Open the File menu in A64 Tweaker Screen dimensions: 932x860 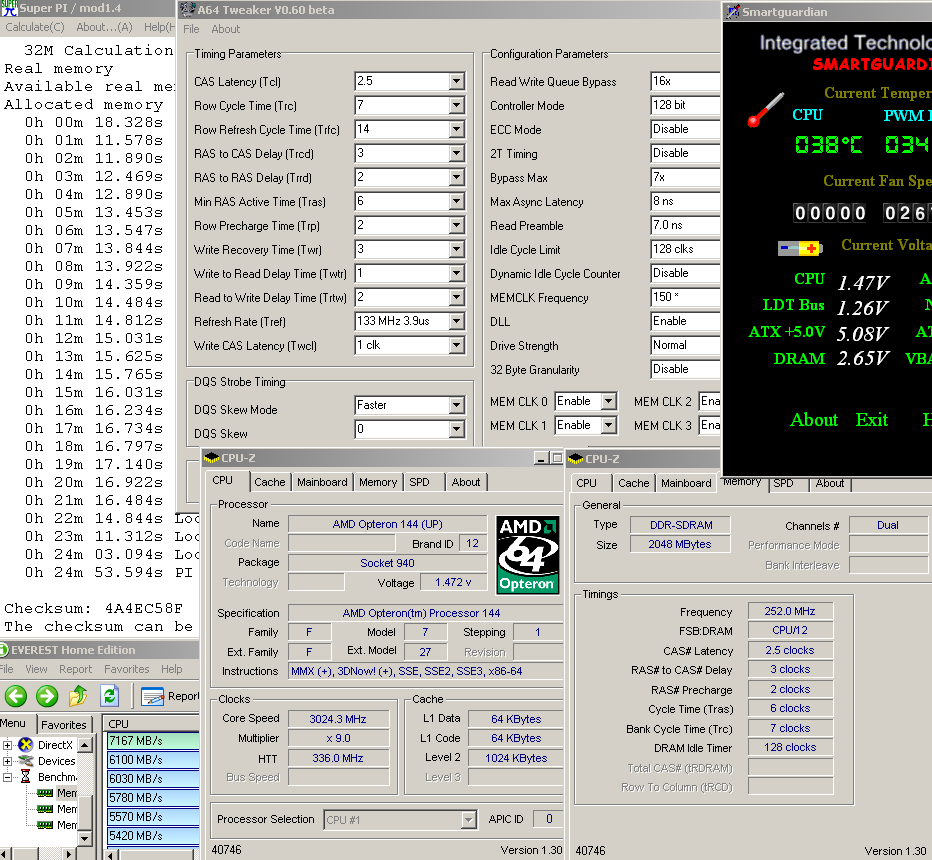(191, 30)
